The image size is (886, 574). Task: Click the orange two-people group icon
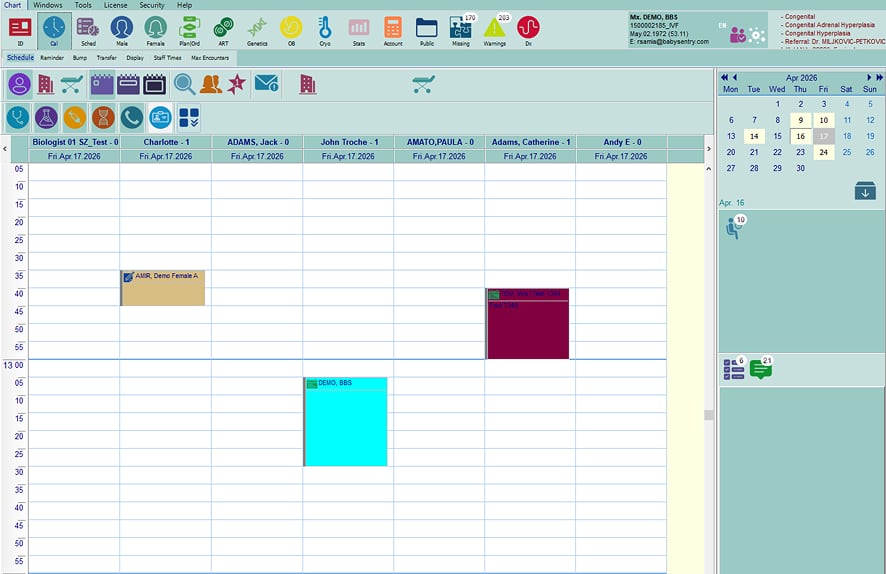coord(211,85)
